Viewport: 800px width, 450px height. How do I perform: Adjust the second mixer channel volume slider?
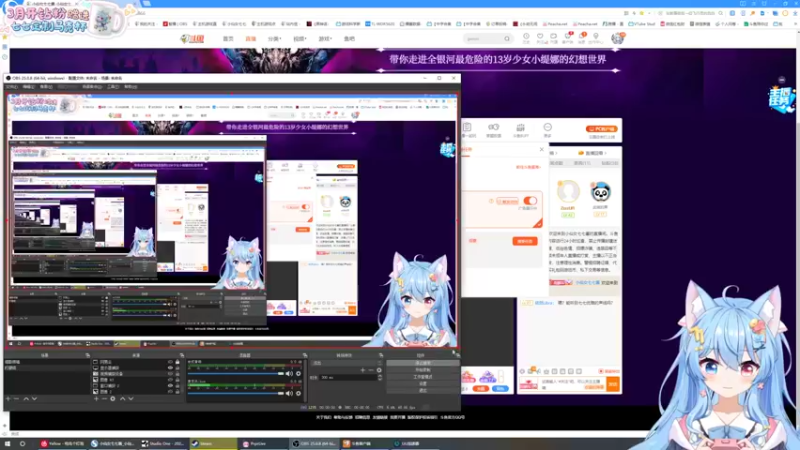(x=237, y=393)
